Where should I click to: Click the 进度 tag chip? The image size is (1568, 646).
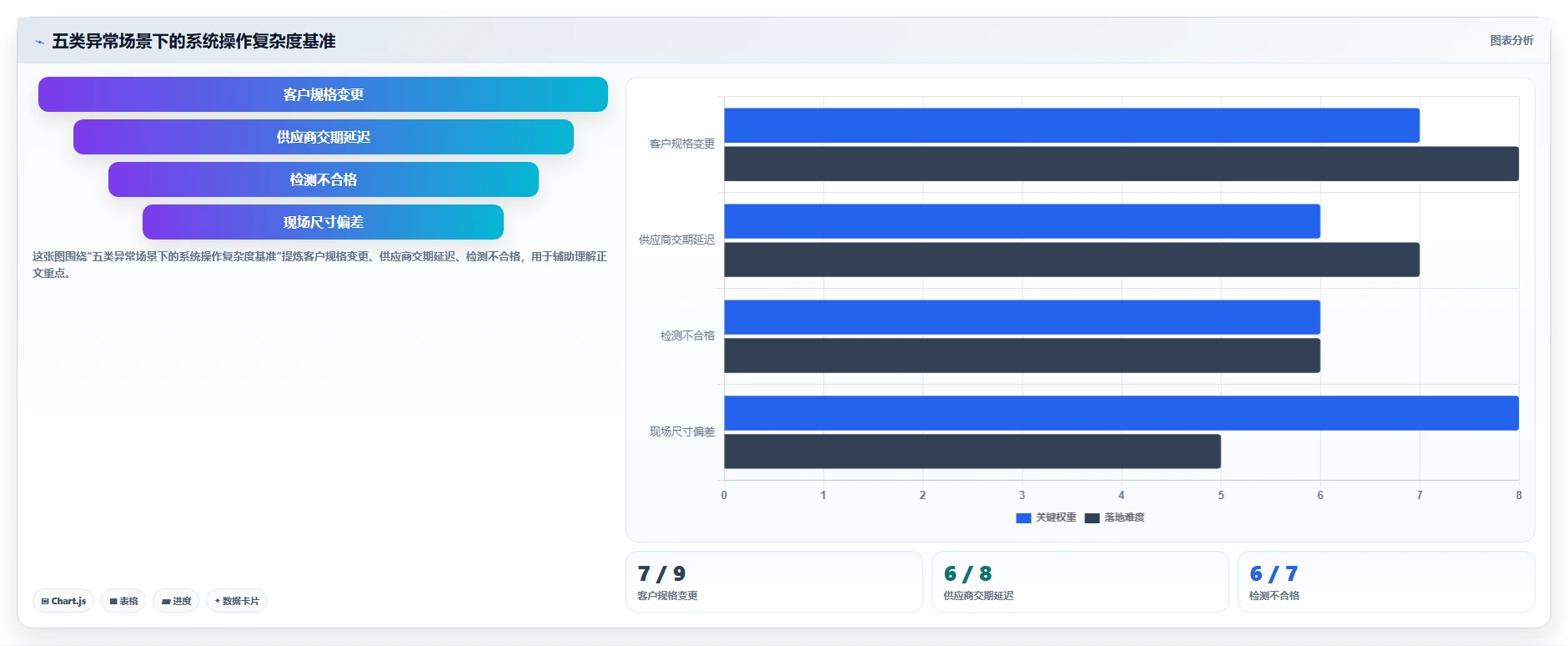click(x=176, y=601)
